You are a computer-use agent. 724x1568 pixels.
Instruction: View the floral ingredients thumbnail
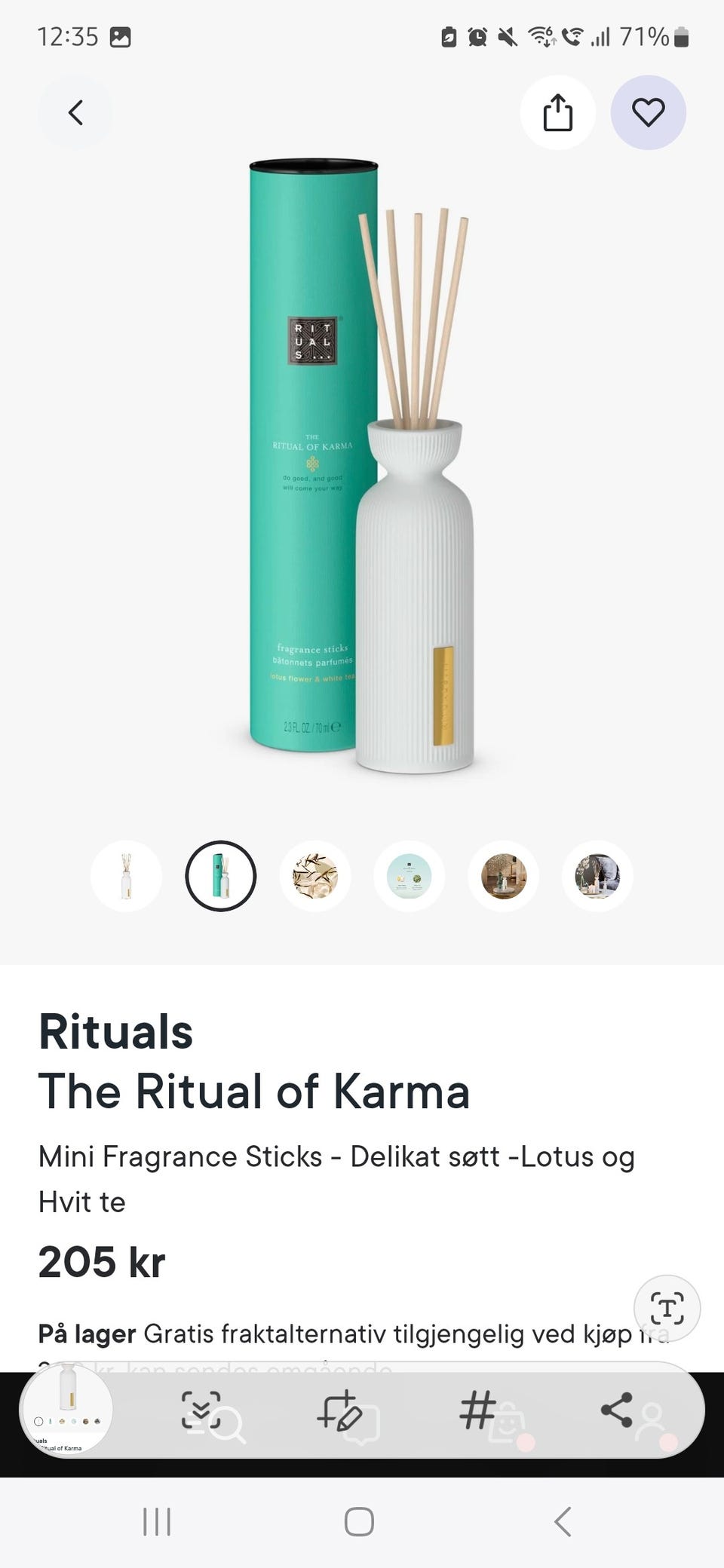tap(315, 876)
